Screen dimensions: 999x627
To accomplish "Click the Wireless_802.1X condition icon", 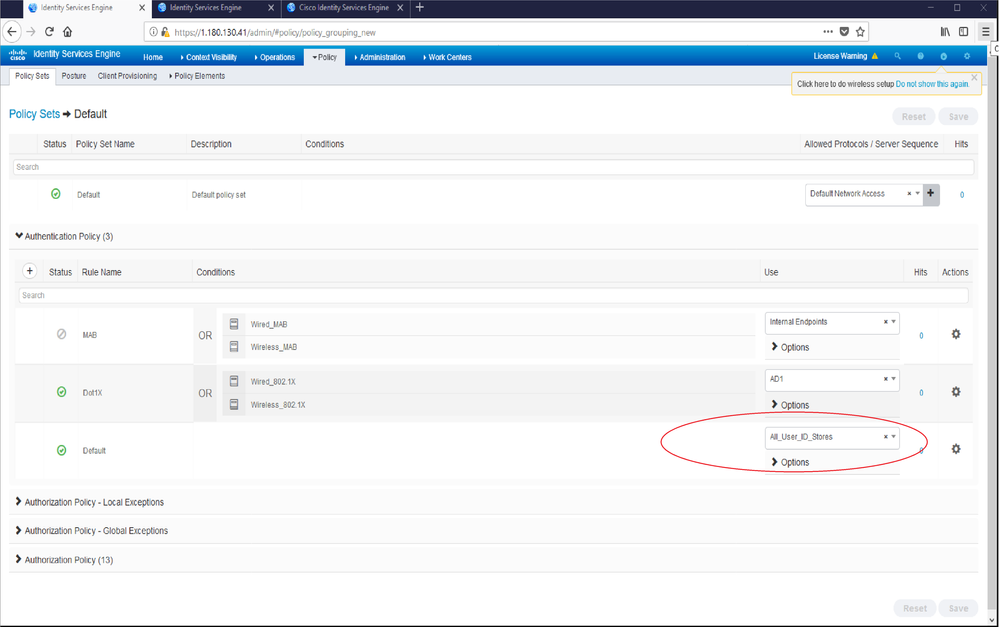I will pyautogui.click(x=234, y=404).
